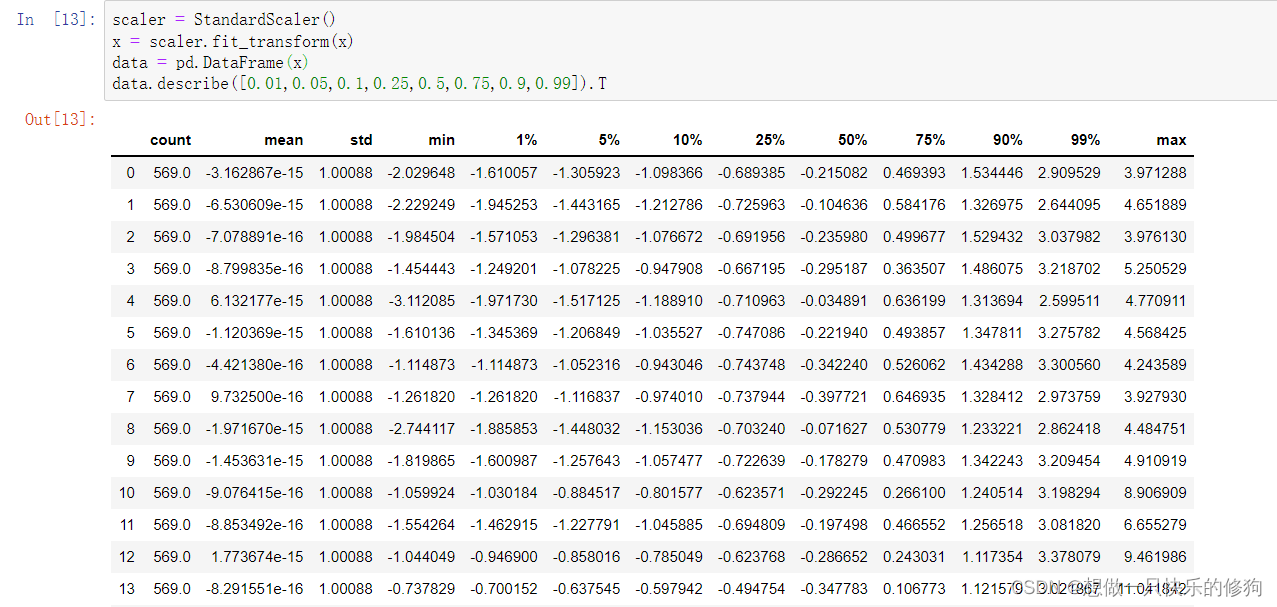This screenshot has width=1277, height=607.
Task: Click 10% value -1.098366
Action: [x=669, y=172]
